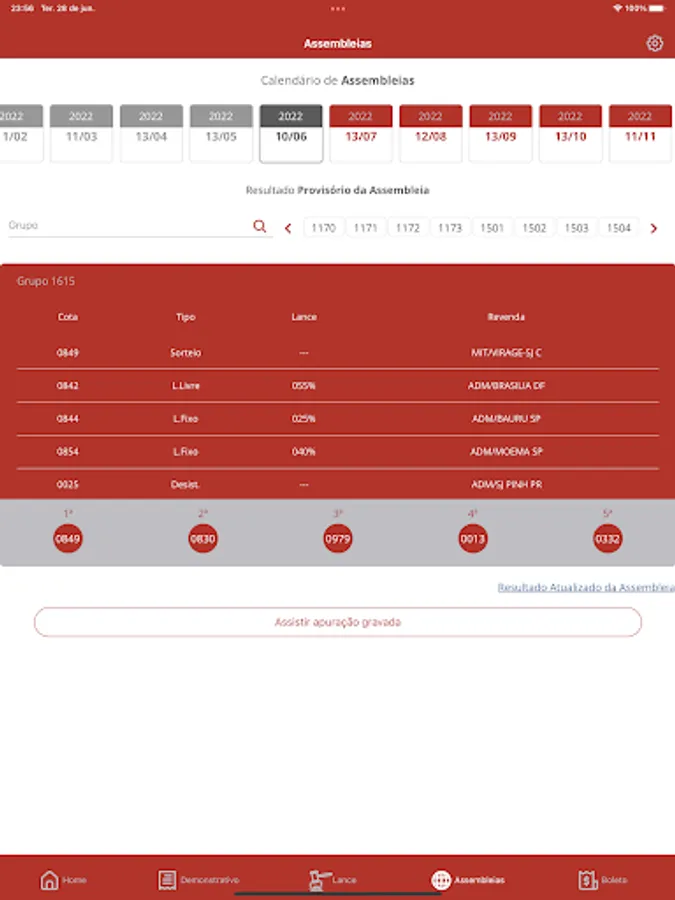
Task: Tap revenda MIT/VIRAGE-SJ C
Action: (x=506, y=352)
